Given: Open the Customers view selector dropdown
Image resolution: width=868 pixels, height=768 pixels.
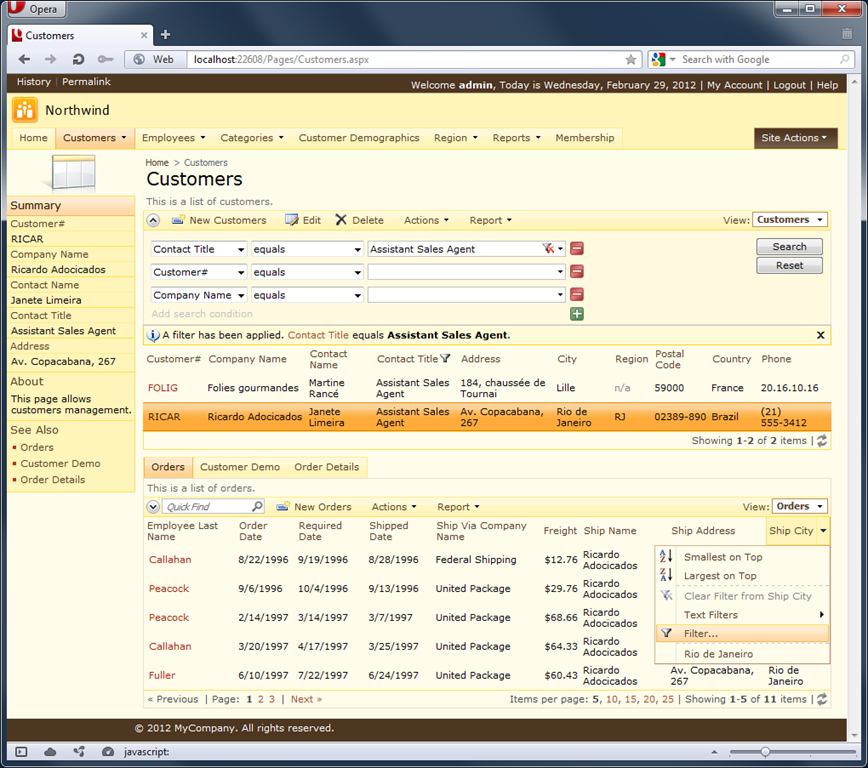Looking at the screenshot, I should (x=791, y=220).
